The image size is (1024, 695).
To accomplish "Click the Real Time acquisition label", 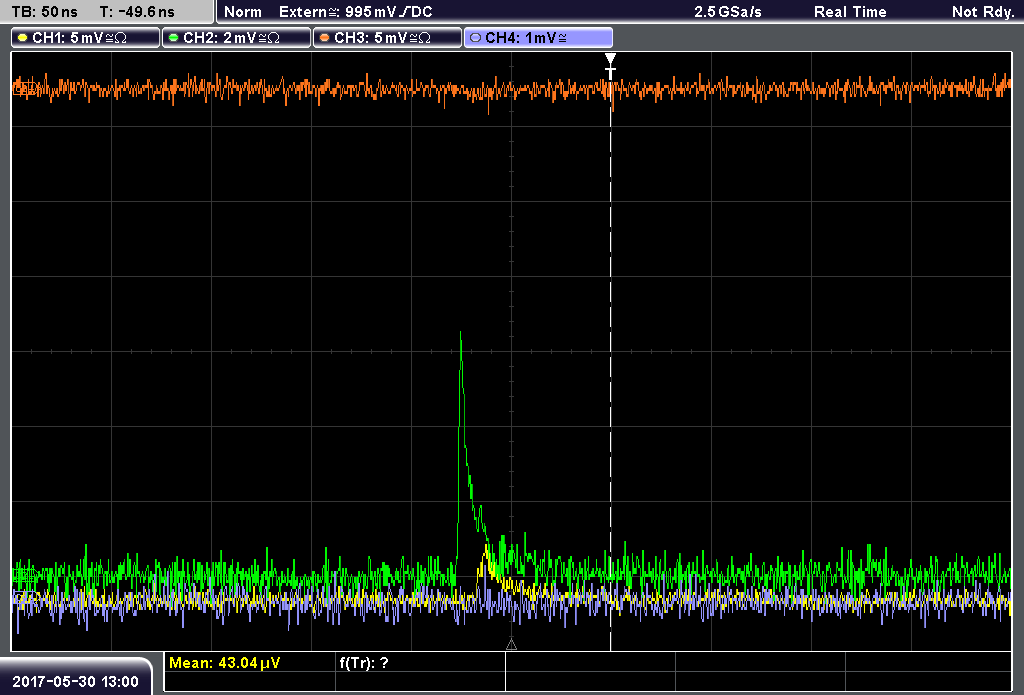I will pos(850,12).
